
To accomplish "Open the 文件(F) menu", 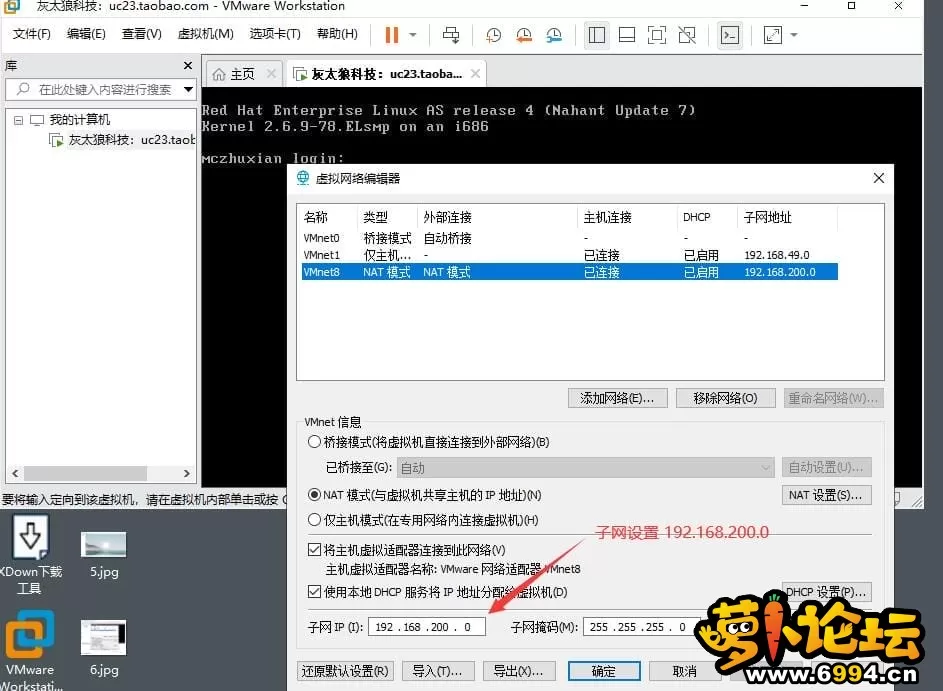I will point(32,34).
